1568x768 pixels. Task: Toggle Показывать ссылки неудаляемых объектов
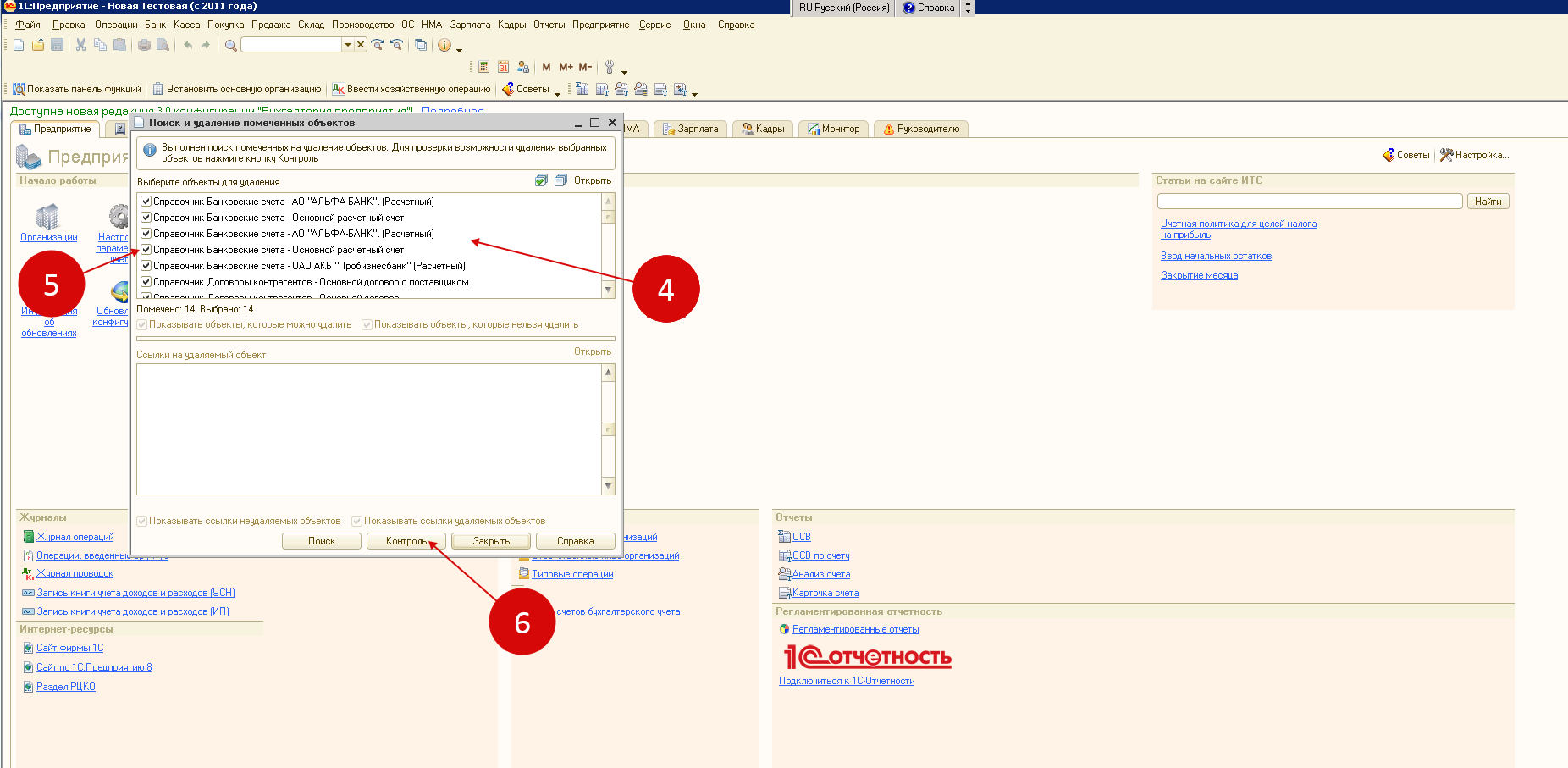point(142,521)
